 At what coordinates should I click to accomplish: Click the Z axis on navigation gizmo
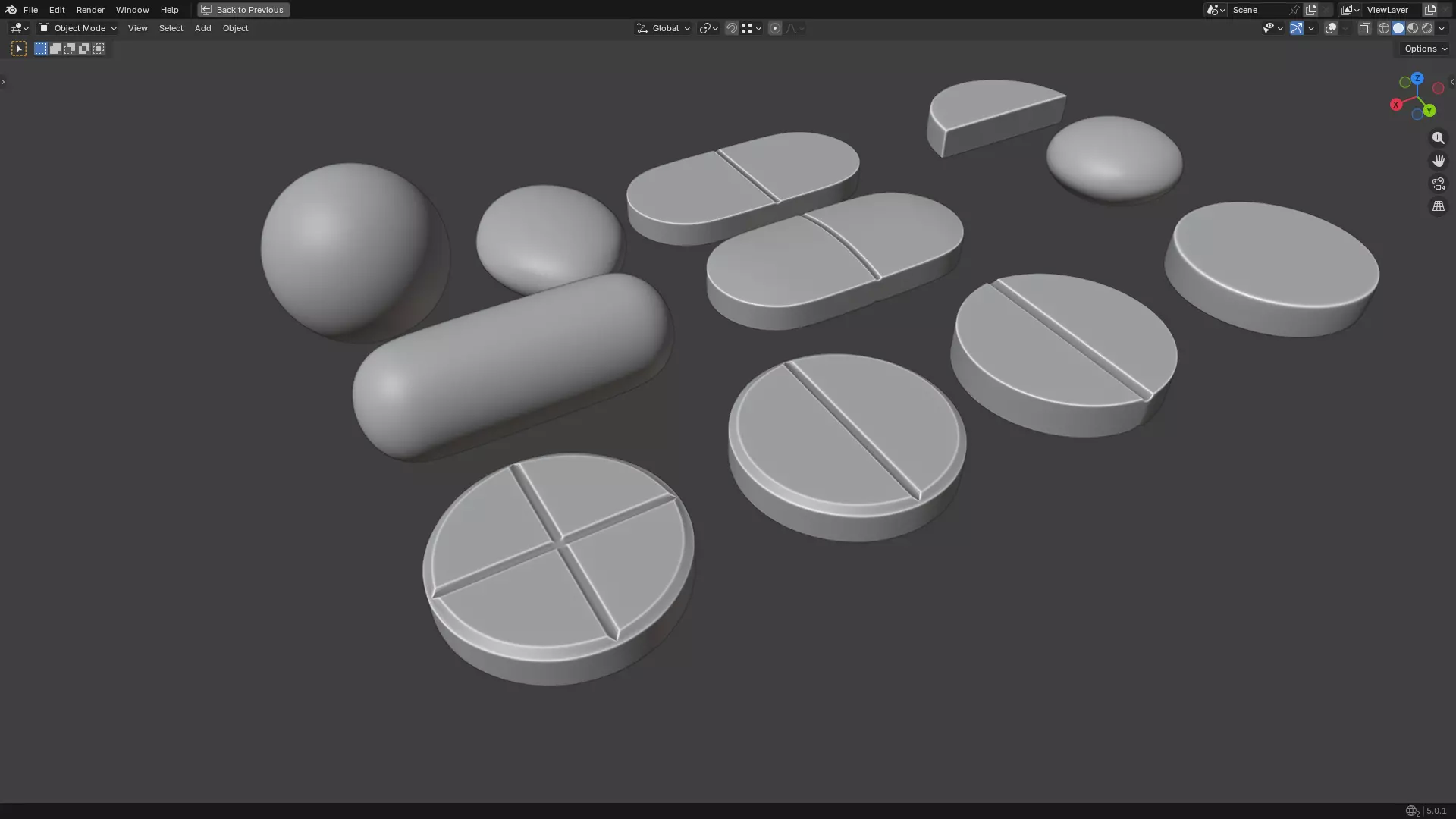pos(1417,78)
